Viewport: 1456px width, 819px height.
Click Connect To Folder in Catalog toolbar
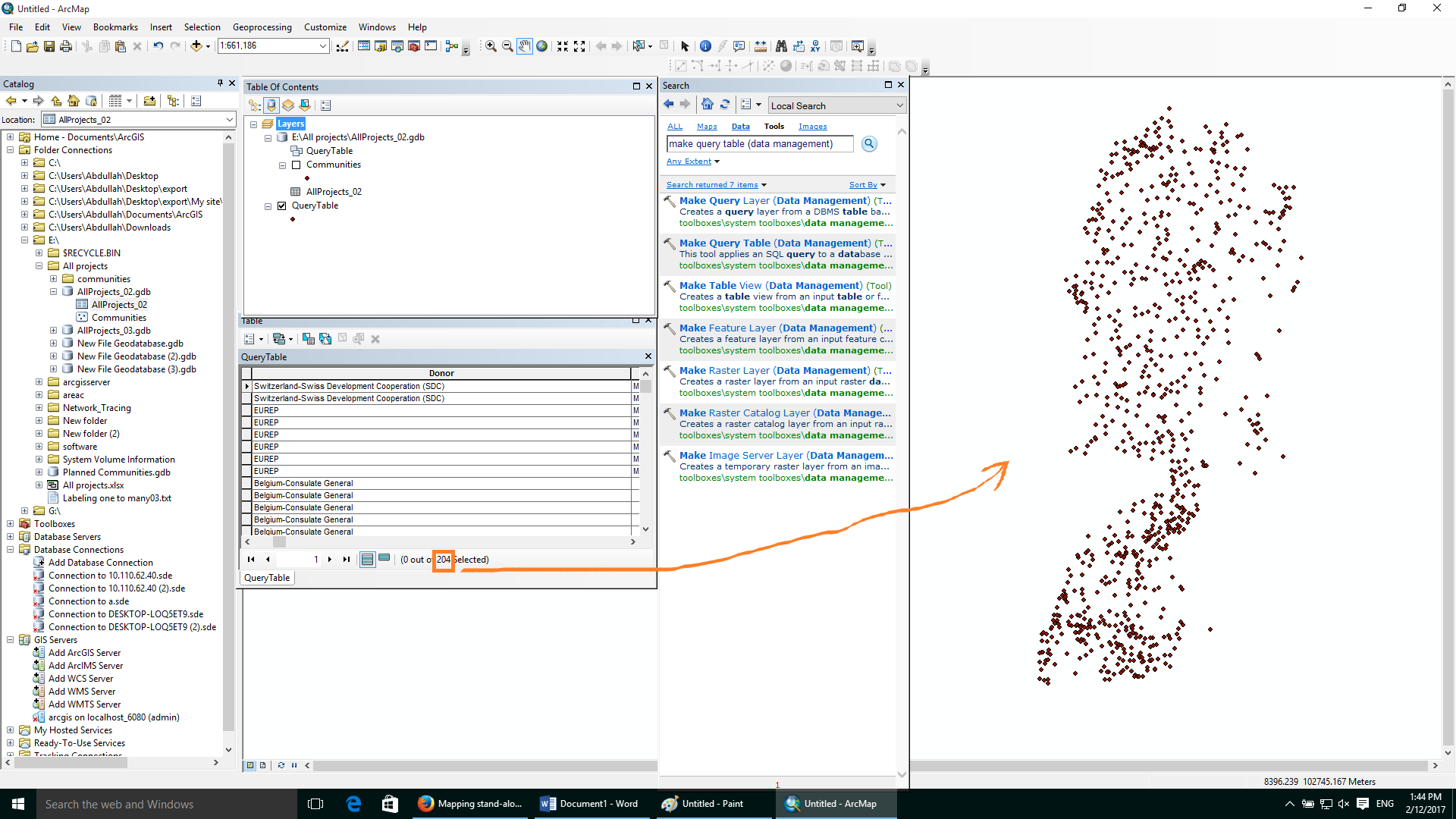click(149, 101)
